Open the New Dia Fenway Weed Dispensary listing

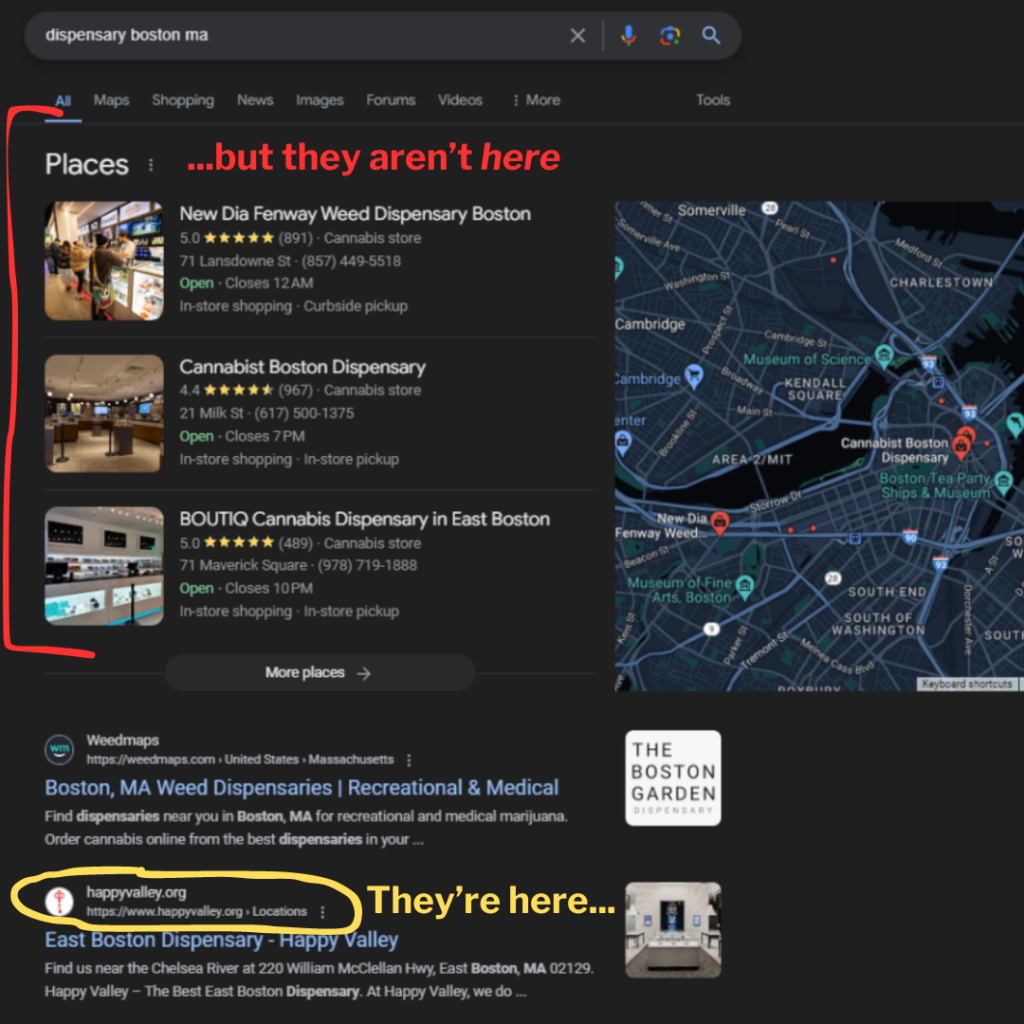click(x=355, y=214)
